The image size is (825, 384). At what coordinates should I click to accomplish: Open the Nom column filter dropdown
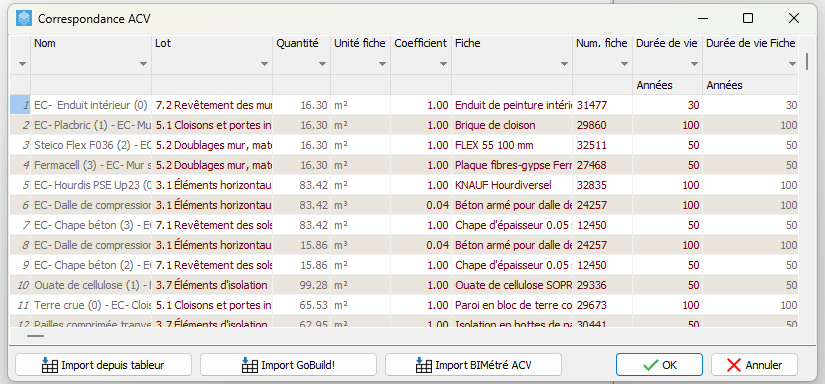coord(143,64)
